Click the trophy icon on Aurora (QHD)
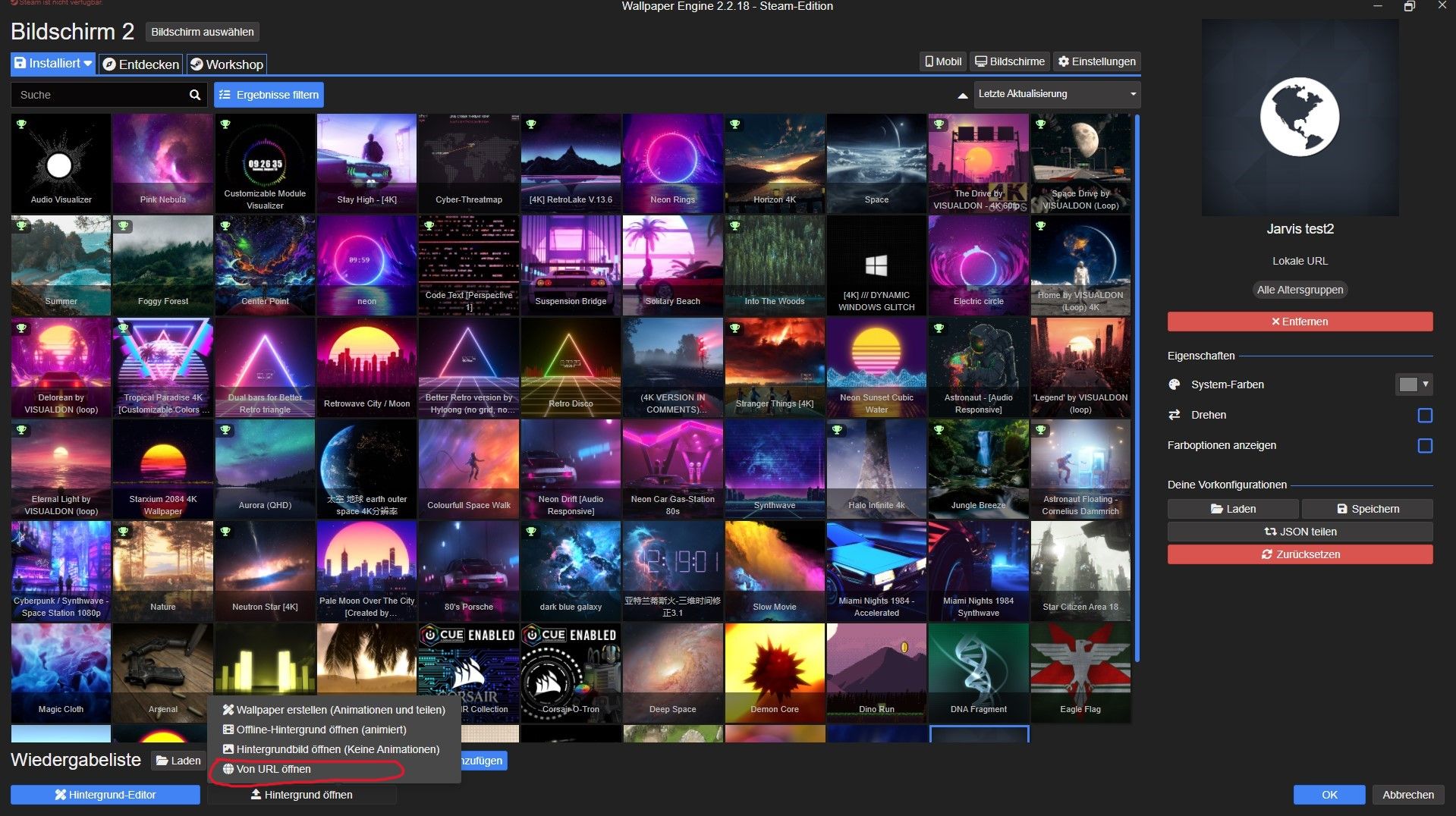Viewport: 1456px width, 816px height. (225, 430)
